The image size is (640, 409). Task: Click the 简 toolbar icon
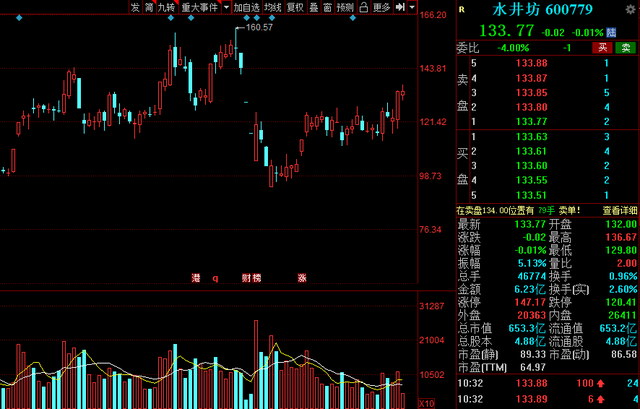[148, 7]
